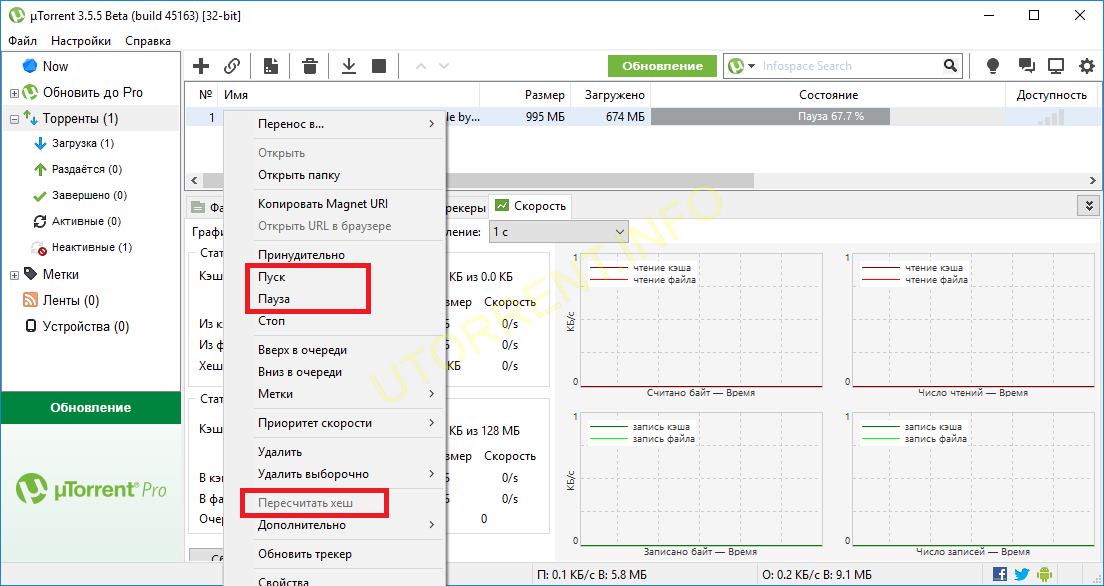
Task: Focus the Infospace Search field
Action: 850,66
